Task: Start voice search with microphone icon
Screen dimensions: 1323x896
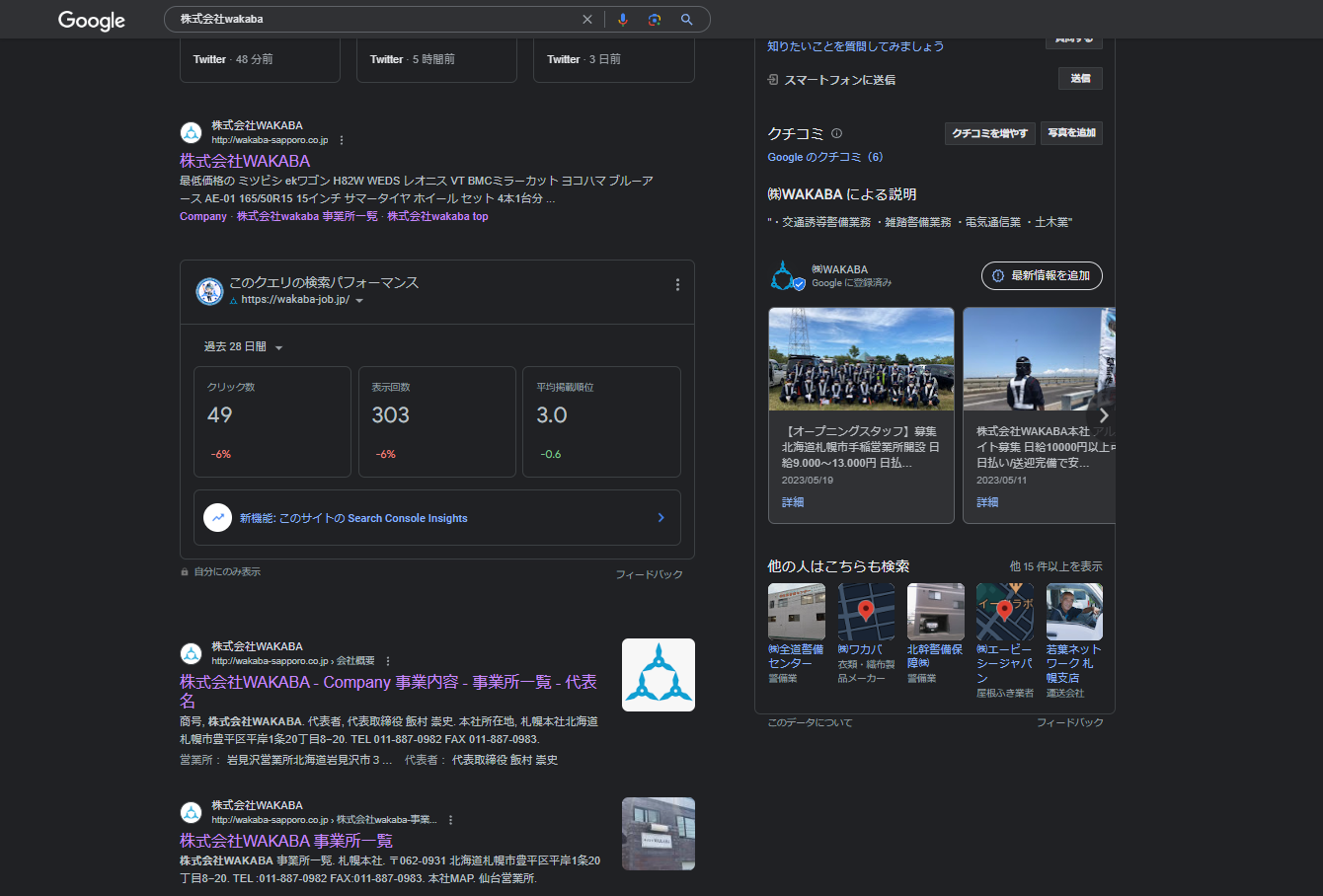Action: point(623,20)
